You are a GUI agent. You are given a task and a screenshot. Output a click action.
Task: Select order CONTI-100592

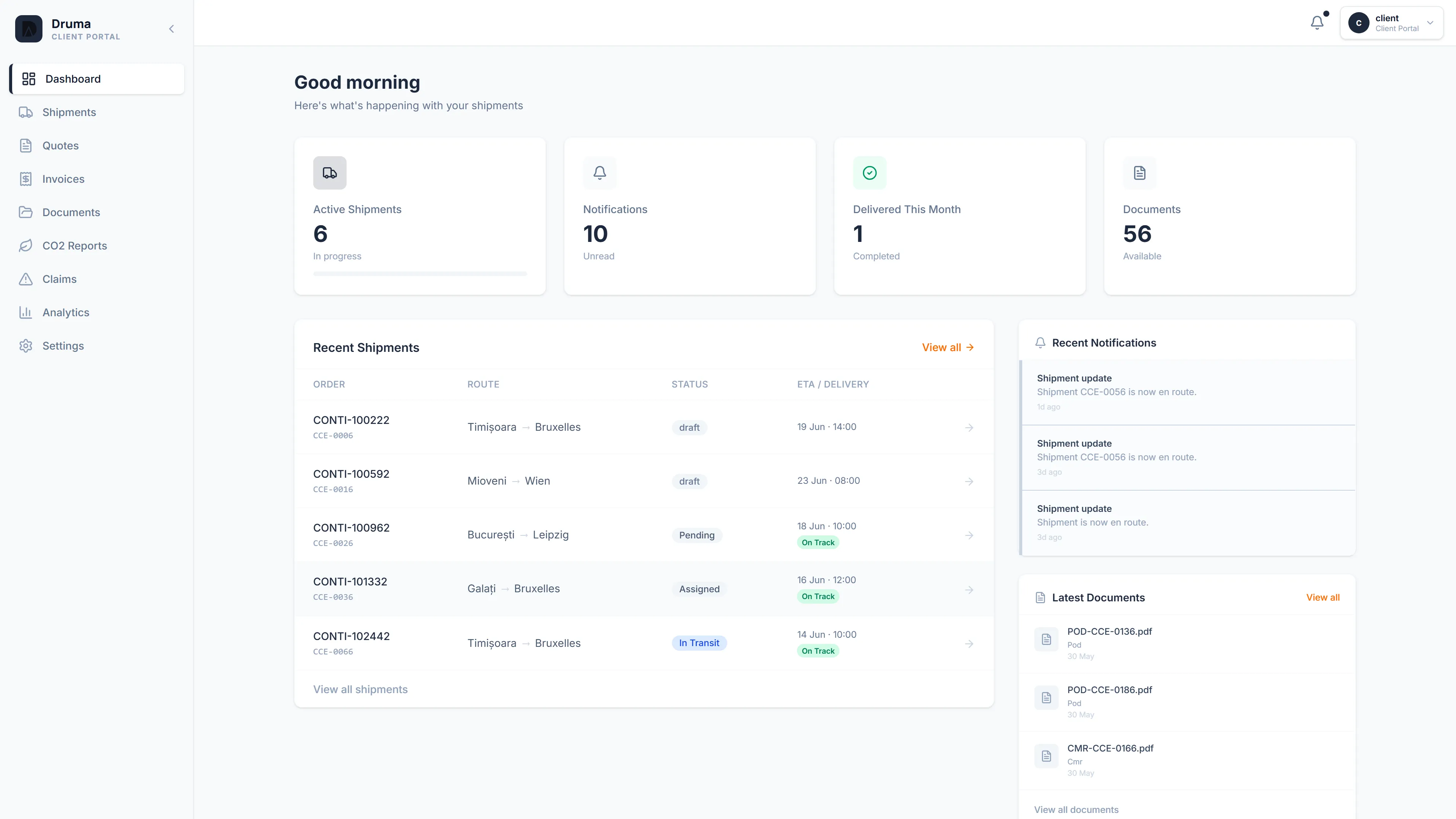pyautogui.click(x=351, y=474)
